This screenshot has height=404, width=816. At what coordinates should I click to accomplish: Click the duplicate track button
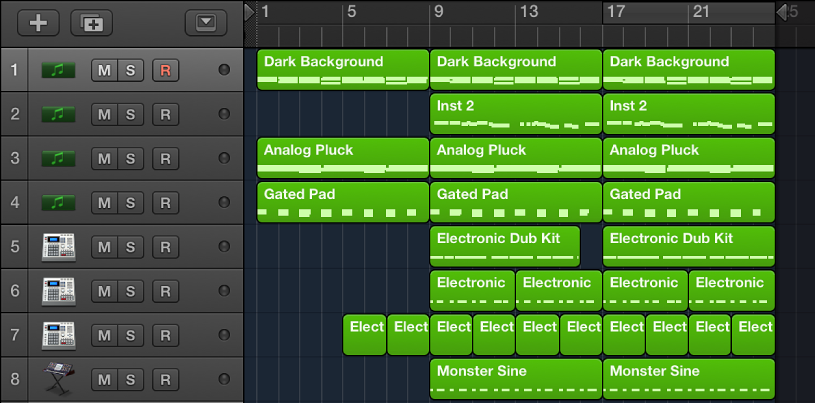91,22
